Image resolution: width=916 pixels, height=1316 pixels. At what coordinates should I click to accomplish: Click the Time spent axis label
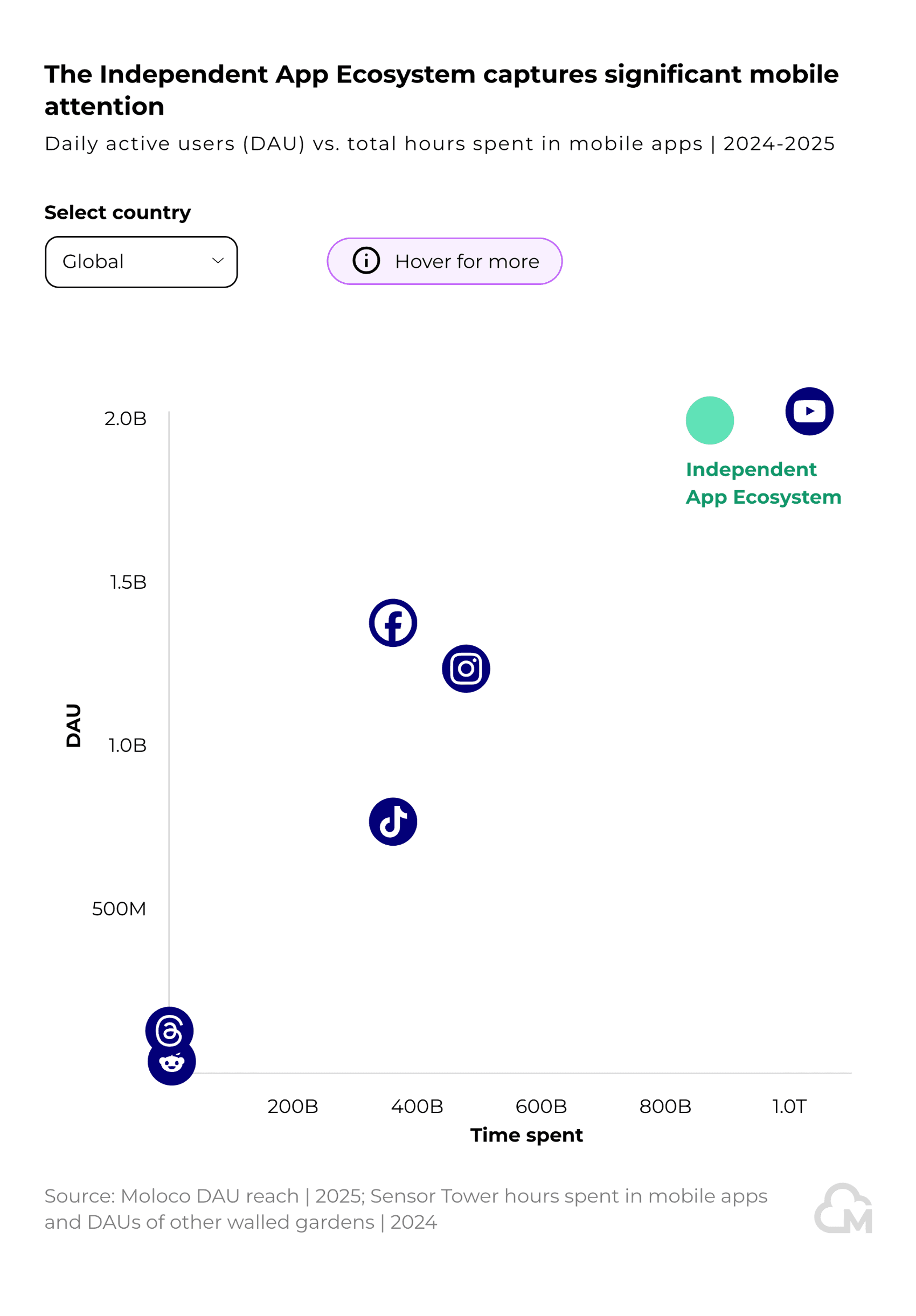[526, 1135]
